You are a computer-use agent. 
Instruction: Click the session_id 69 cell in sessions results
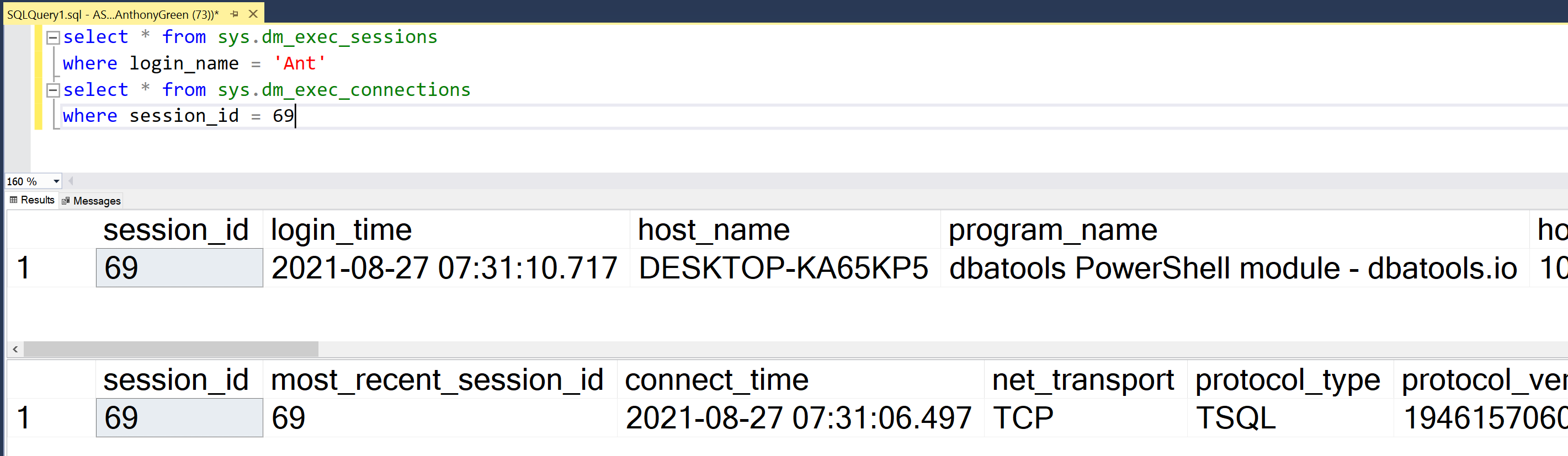pos(179,268)
